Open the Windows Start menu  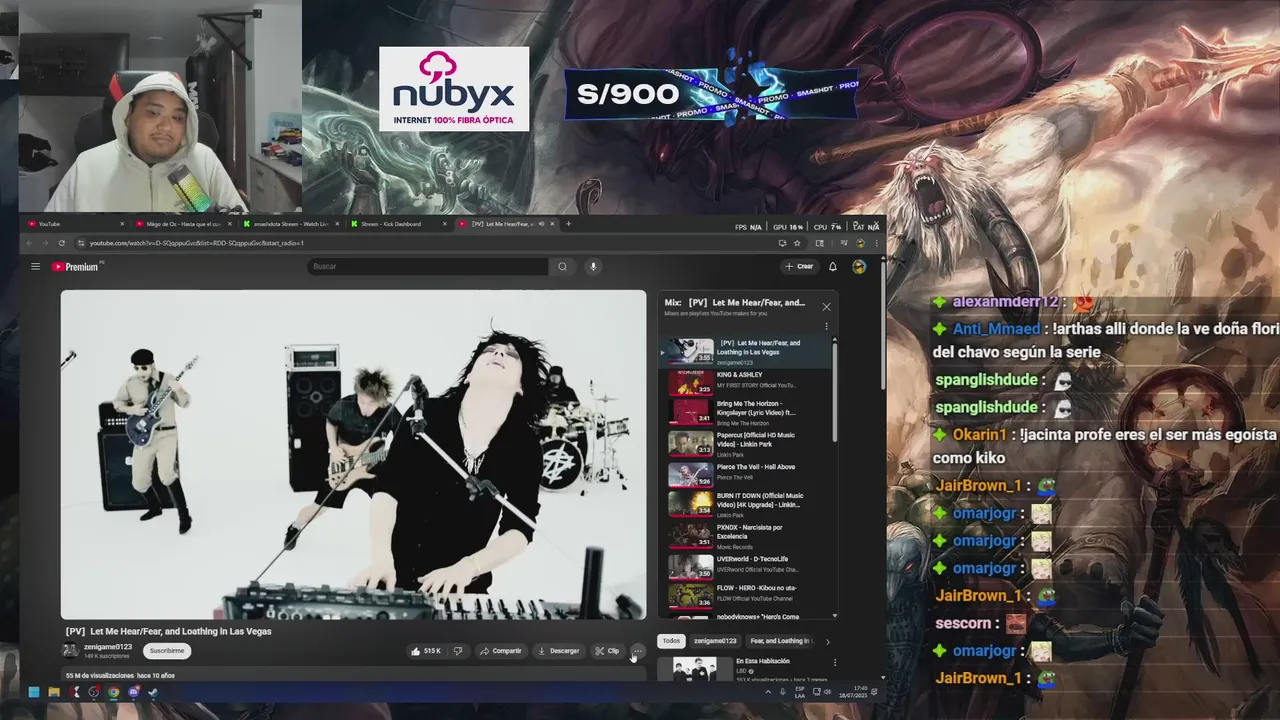[33, 692]
